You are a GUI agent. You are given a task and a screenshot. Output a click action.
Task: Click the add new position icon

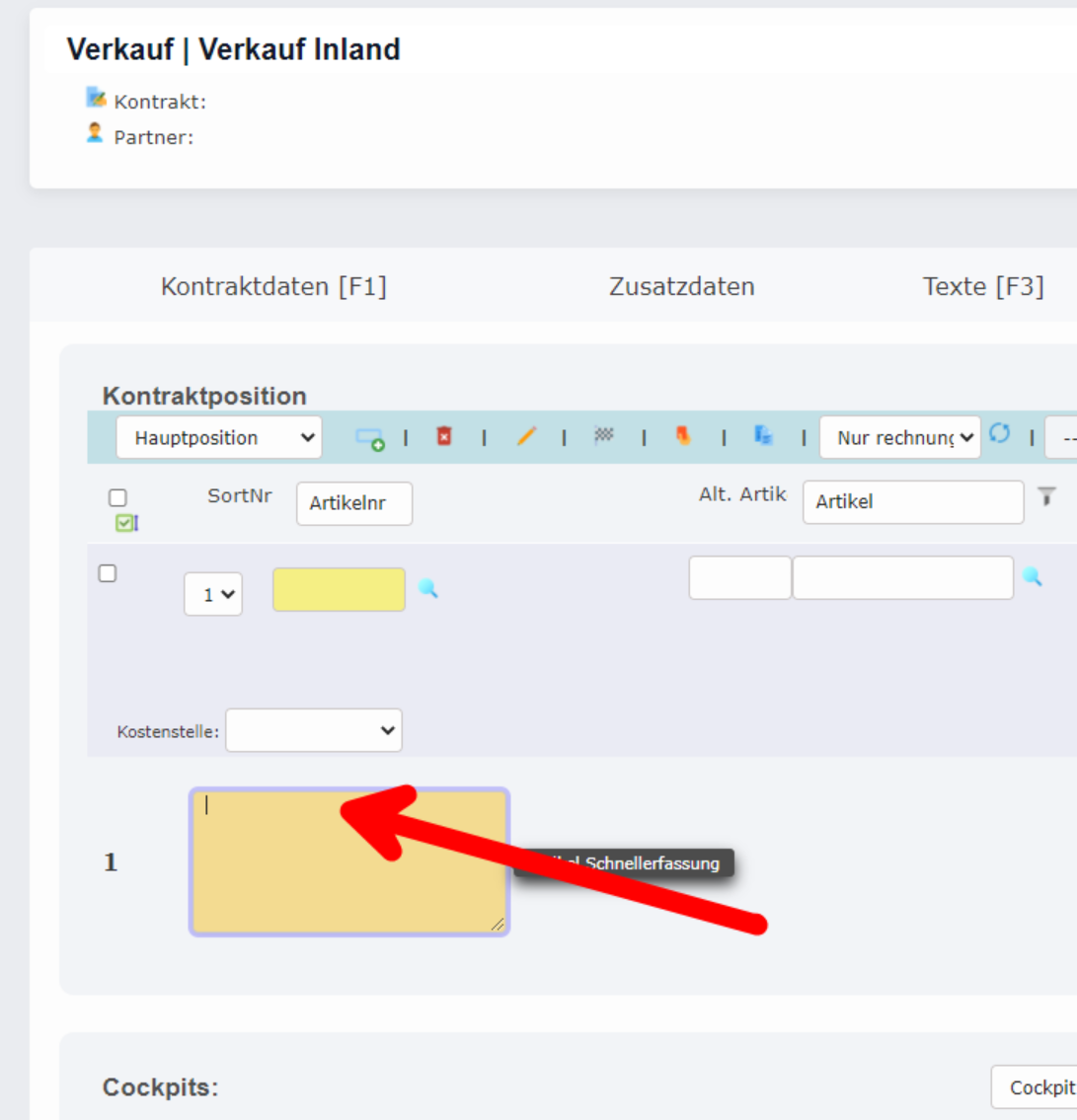[370, 438]
